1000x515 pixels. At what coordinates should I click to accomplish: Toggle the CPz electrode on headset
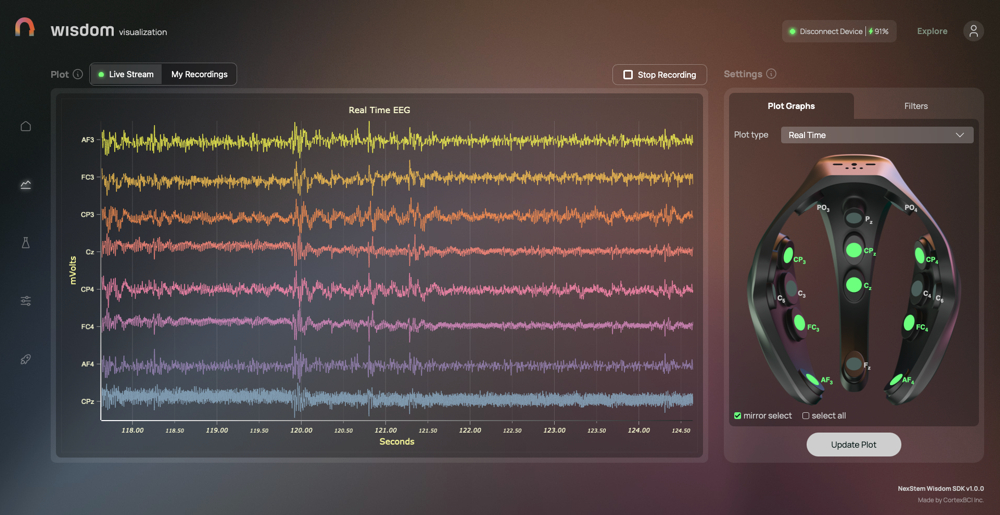[853, 250]
